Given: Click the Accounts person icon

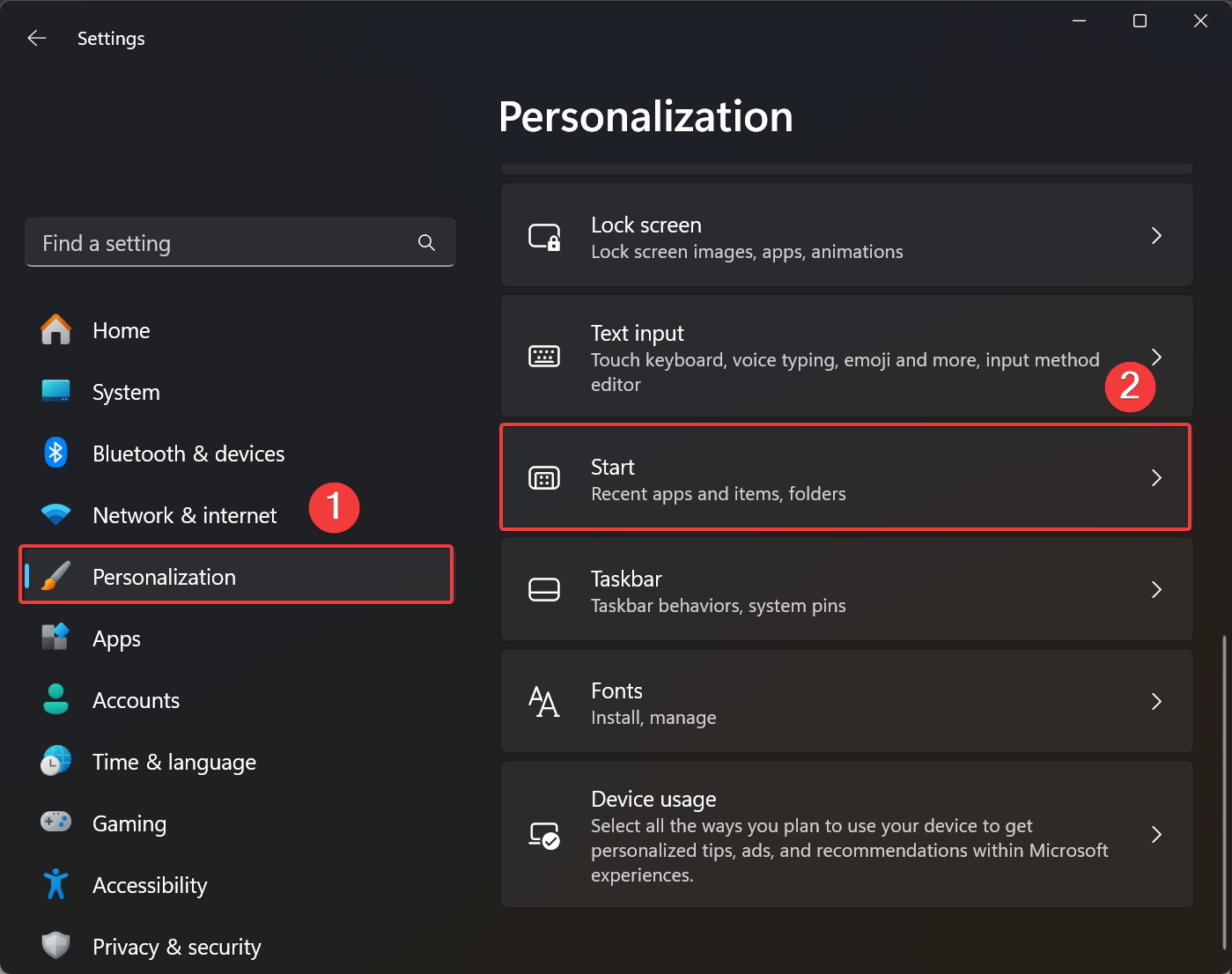Looking at the screenshot, I should click(55, 699).
